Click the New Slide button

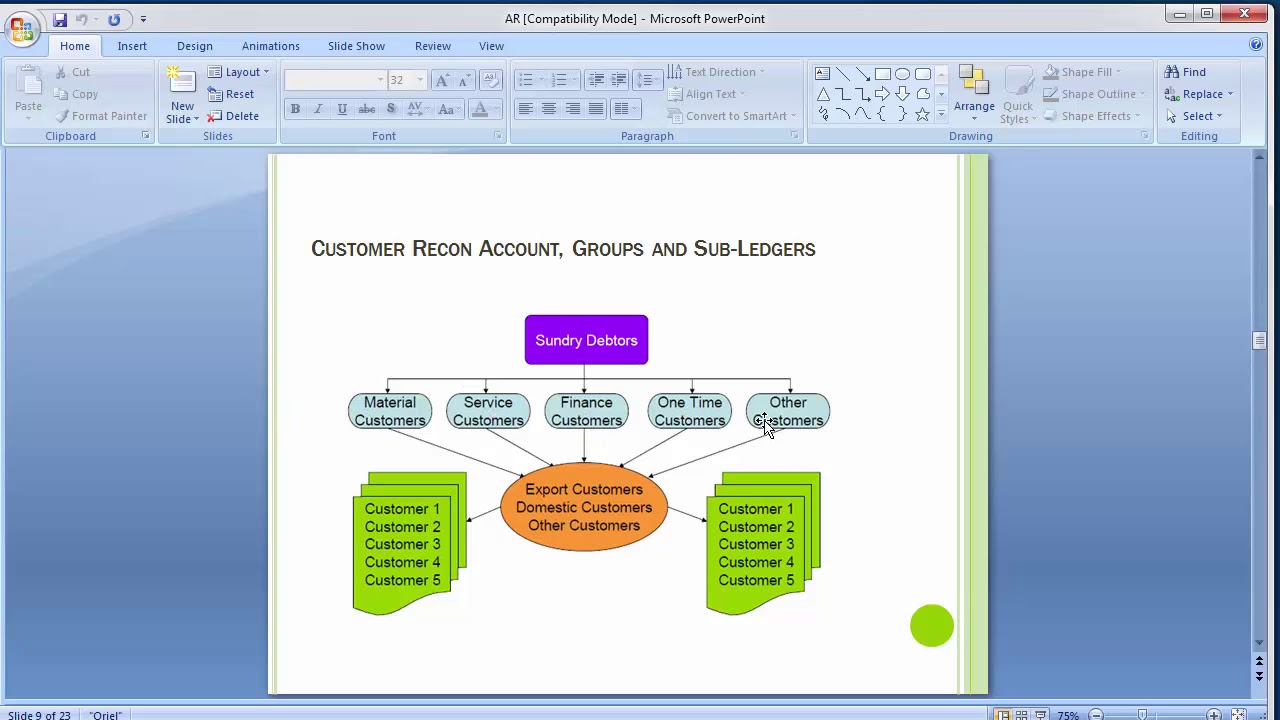[182, 95]
